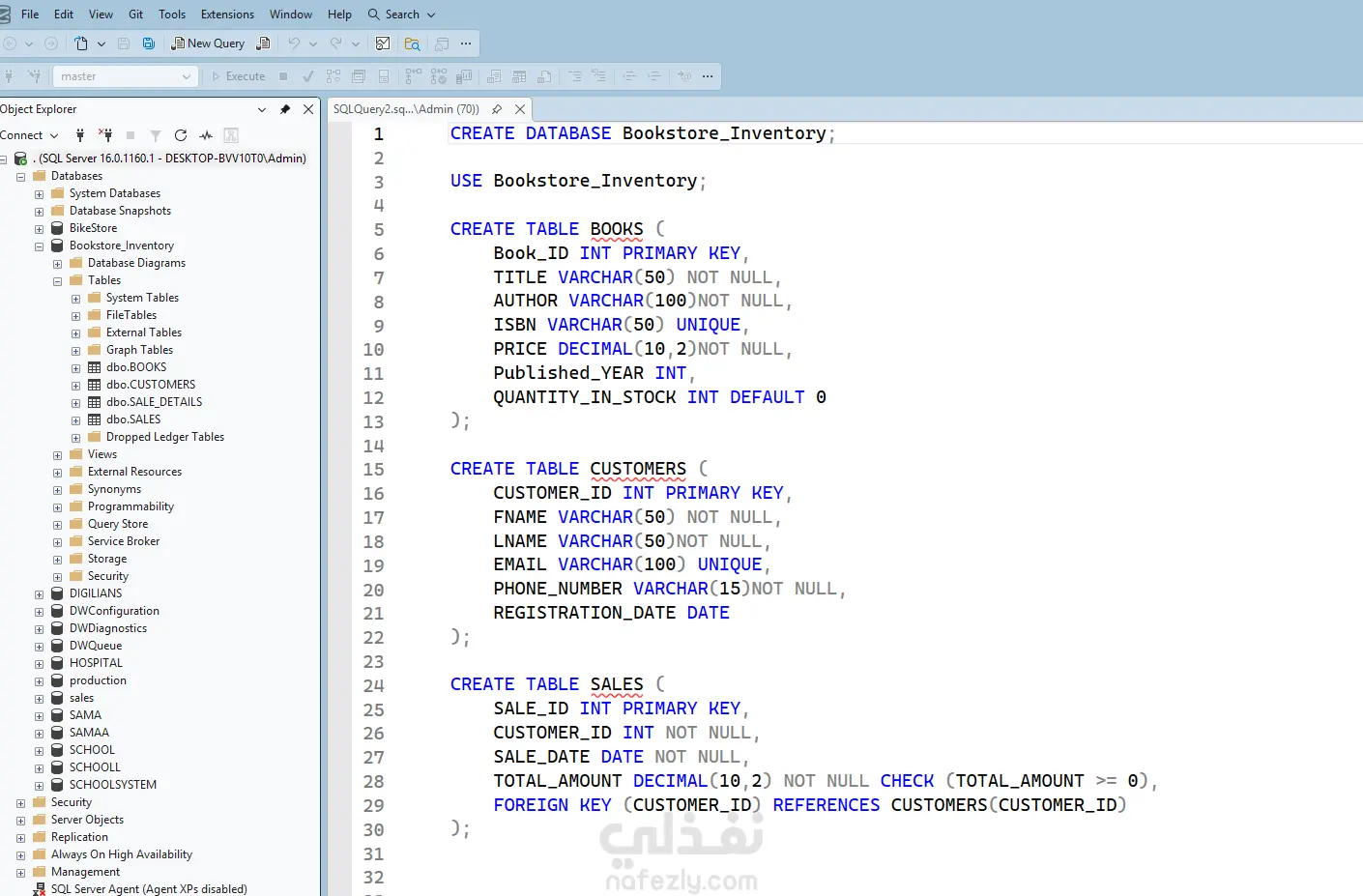The height and width of the screenshot is (896, 1363).
Task: Click the Save icon in toolbar
Action: point(124,43)
